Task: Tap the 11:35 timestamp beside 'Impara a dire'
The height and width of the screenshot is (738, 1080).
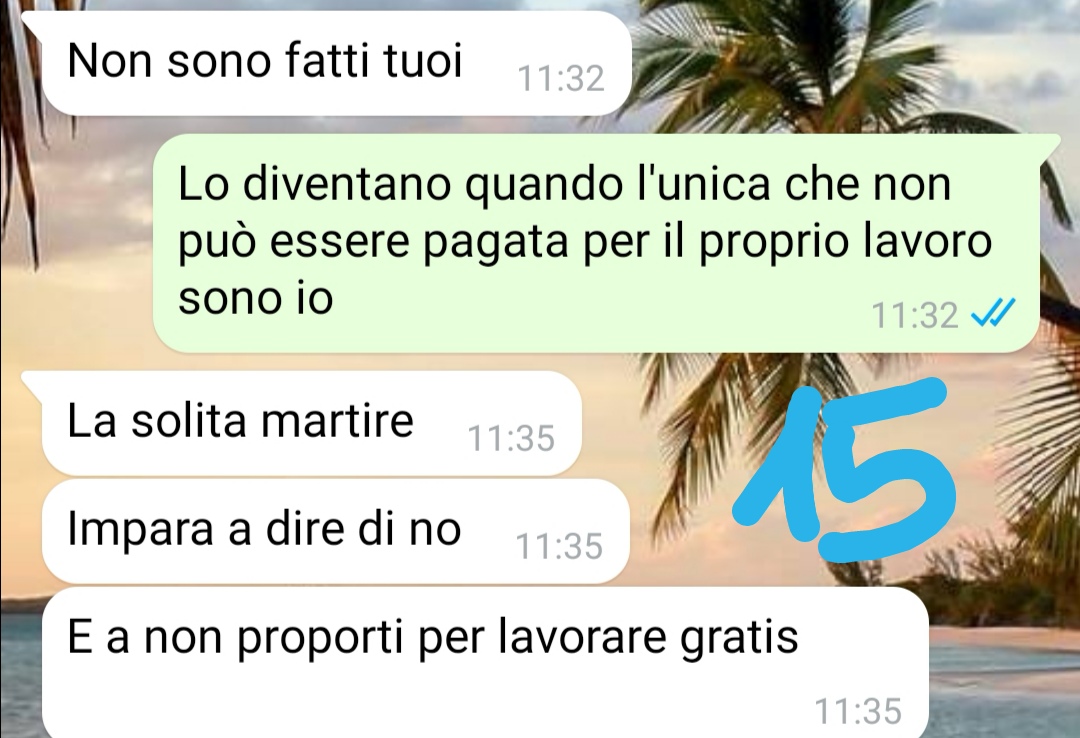Action: pos(559,546)
